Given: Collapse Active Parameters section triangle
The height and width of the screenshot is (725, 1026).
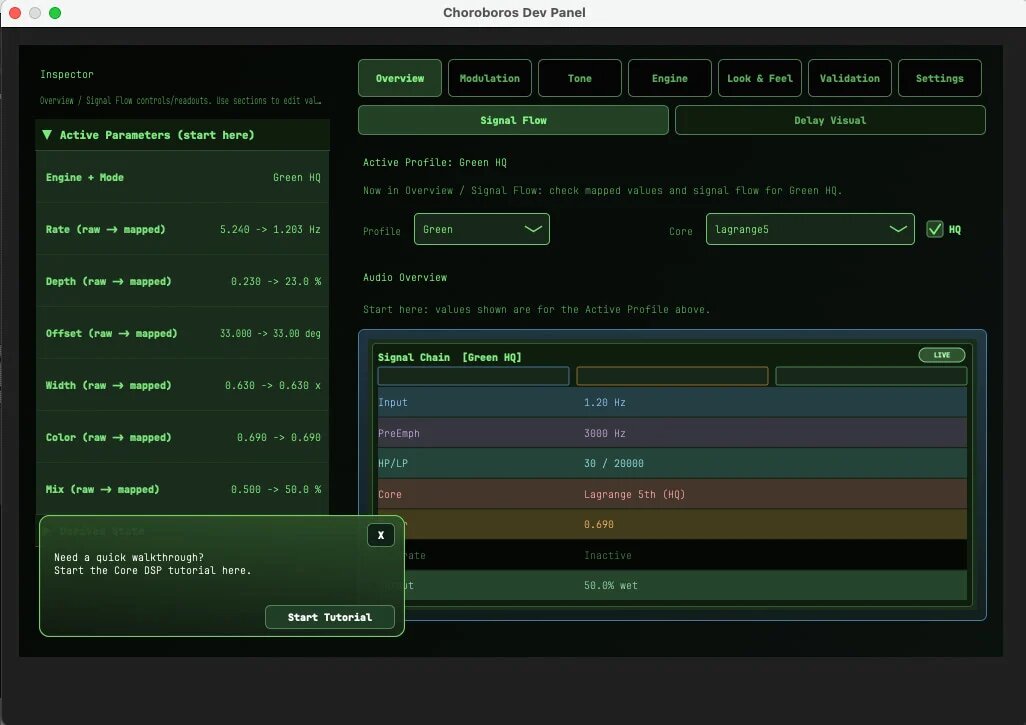Looking at the screenshot, I should click(47, 135).
